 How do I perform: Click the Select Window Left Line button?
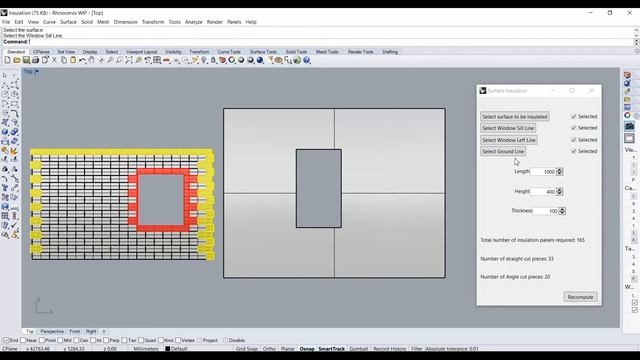tap(509, 140)
